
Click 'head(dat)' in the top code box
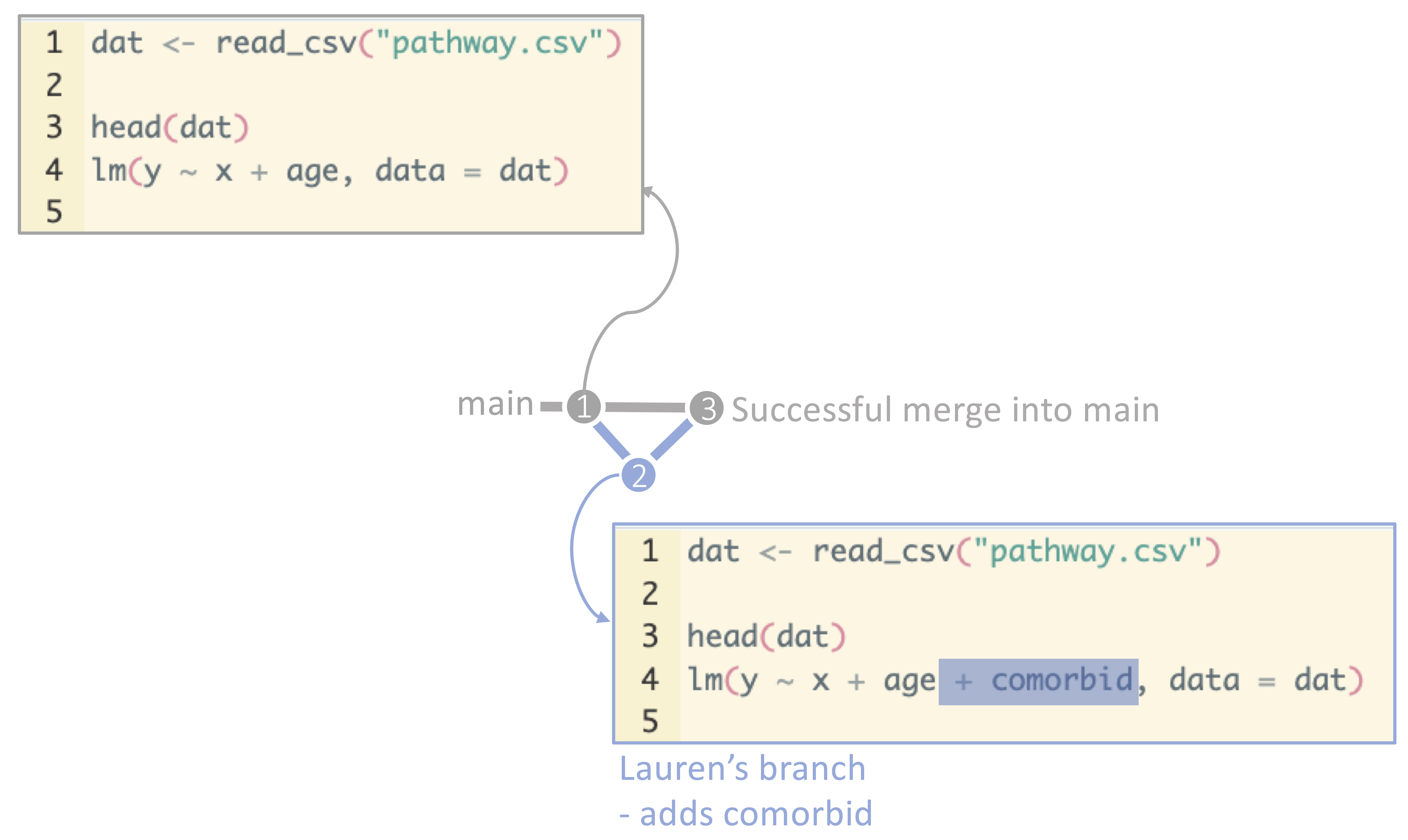pyautogui.click(x=170, y=127)
